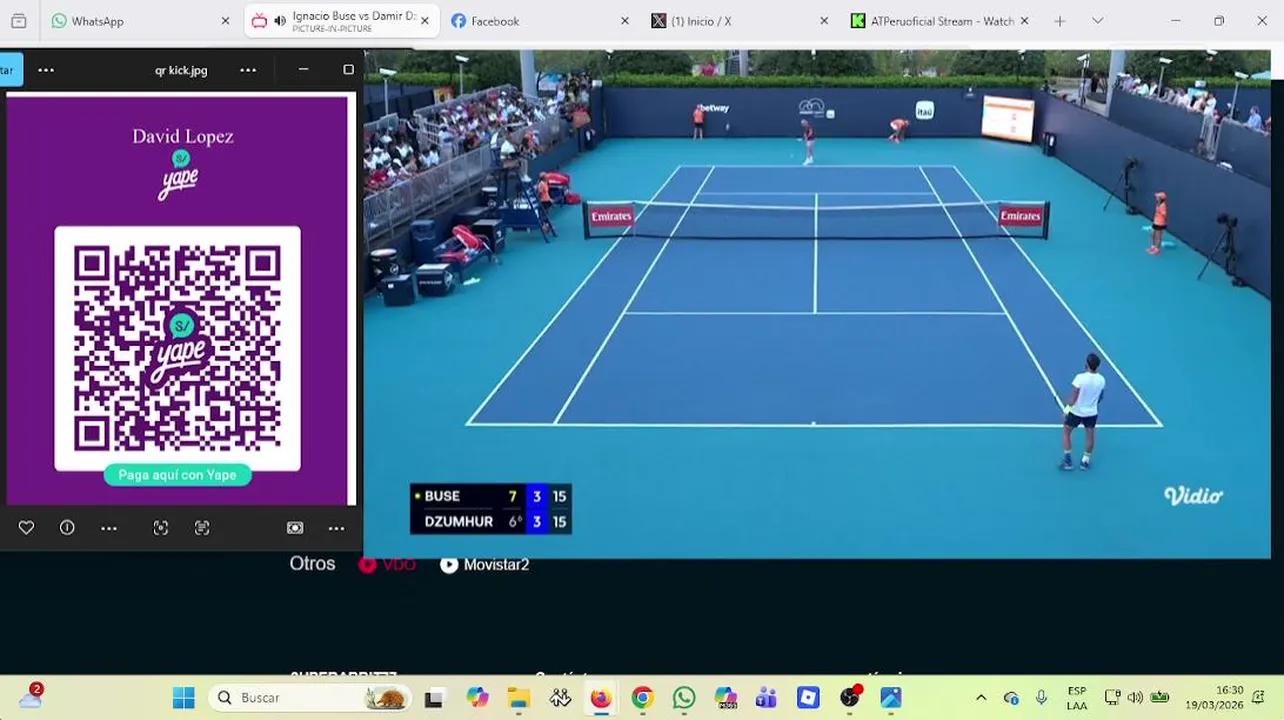Click the Paga aquí con Yape label
This screenshot has width=1284, height=720.
[x=177, y=475]
